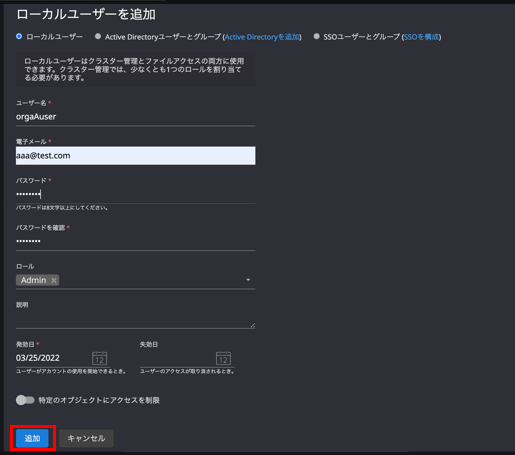
Task: Click the ローカルユーザーを追加 heading
Action: (86, 14)
